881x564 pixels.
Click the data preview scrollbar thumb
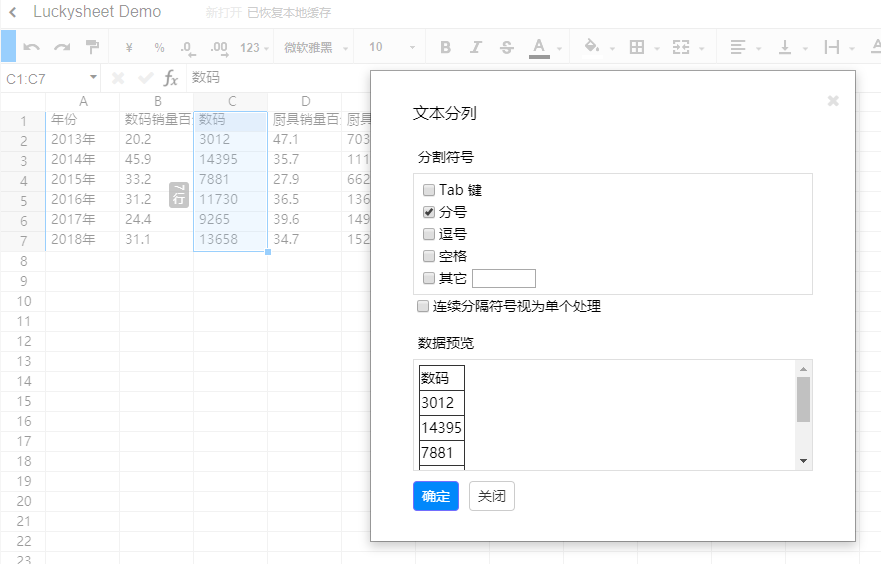803,399
